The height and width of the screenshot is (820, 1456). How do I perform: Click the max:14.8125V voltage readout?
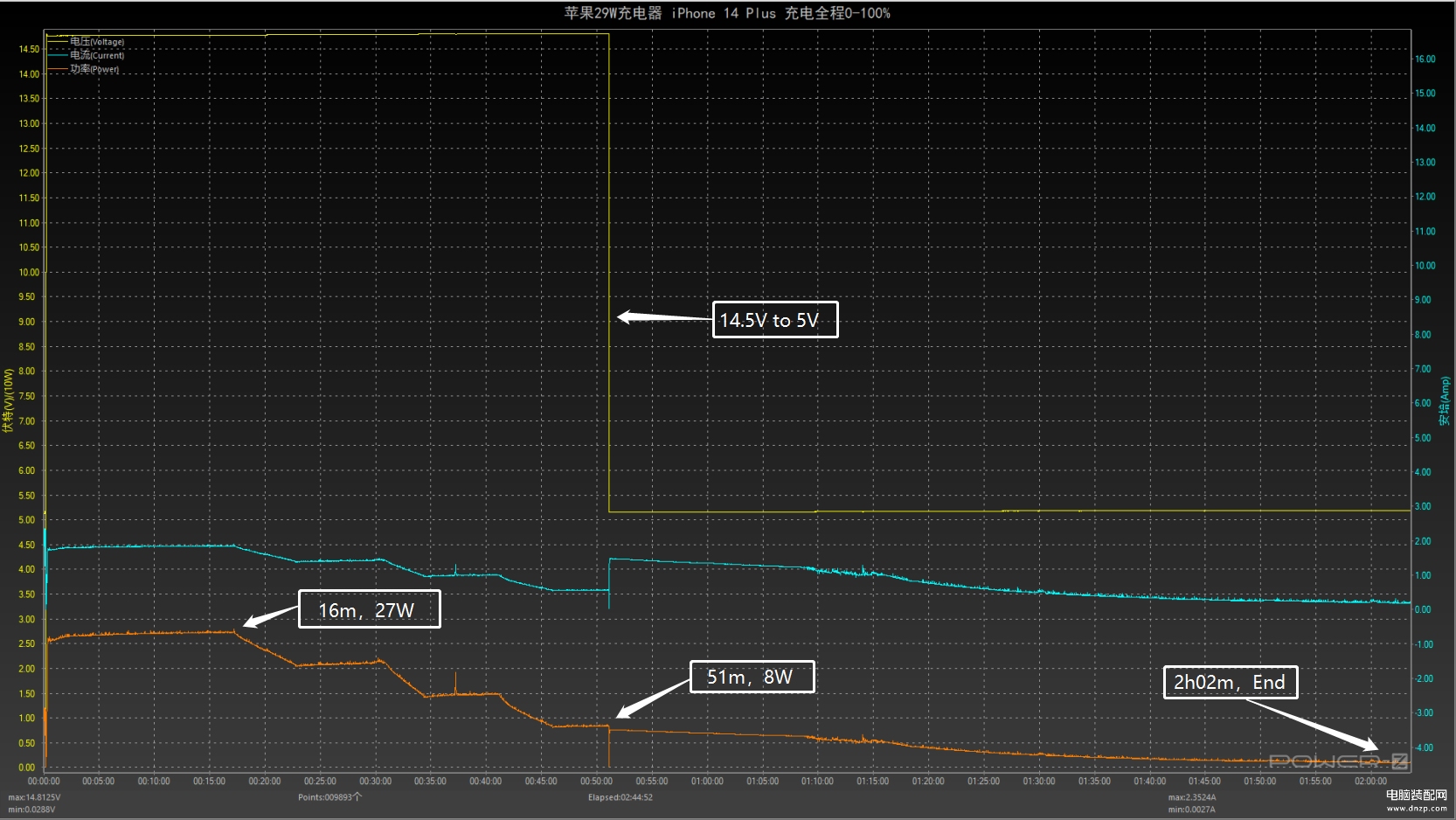click(x=35, y=797)
